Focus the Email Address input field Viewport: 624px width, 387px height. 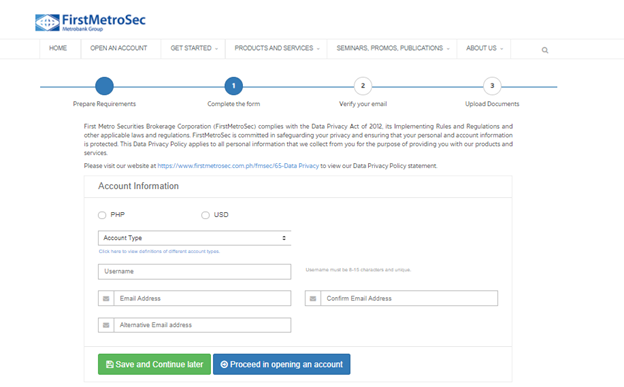click(x=203, y=298)
